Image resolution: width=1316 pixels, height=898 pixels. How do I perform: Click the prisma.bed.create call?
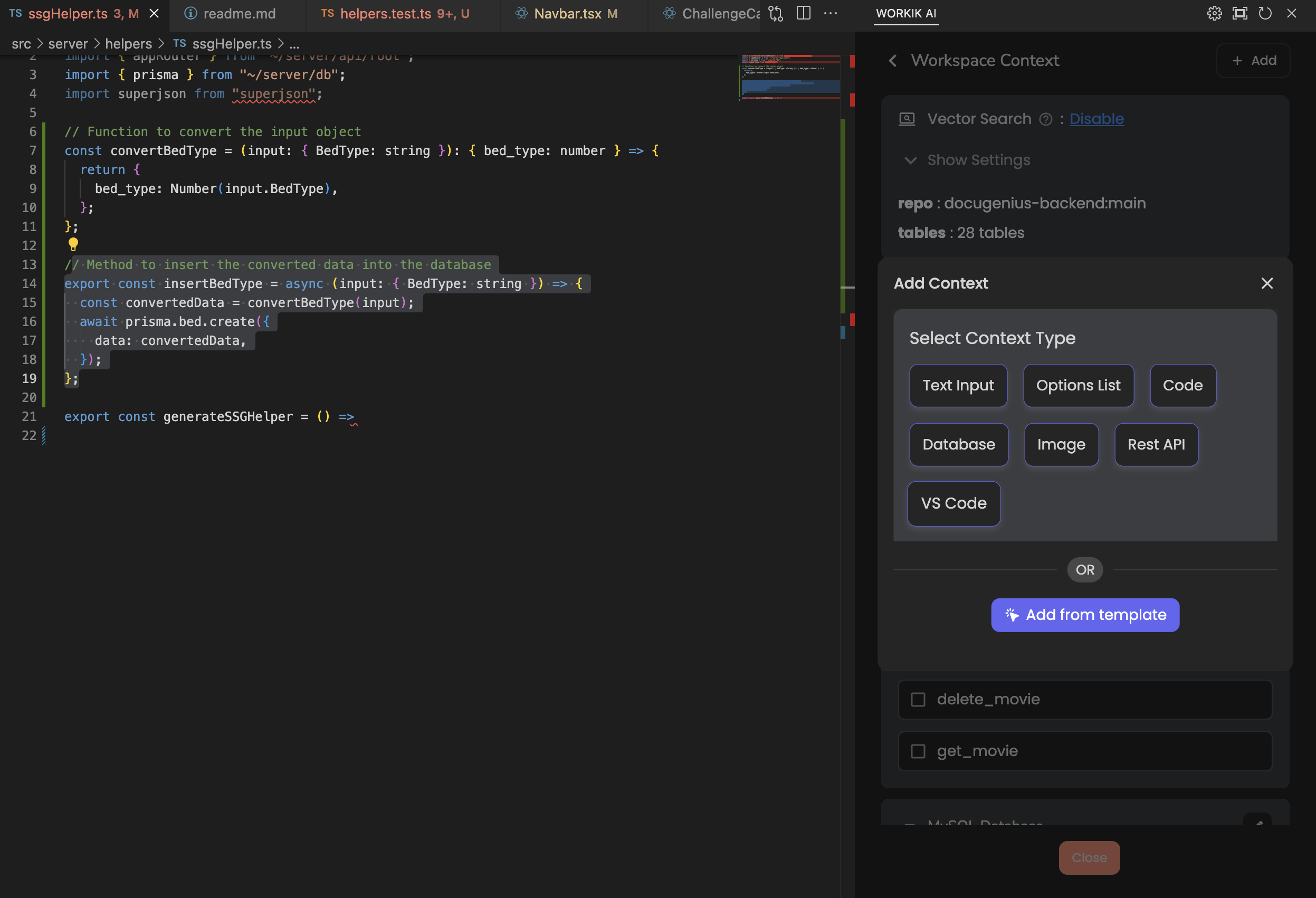(x=190, y=322)
